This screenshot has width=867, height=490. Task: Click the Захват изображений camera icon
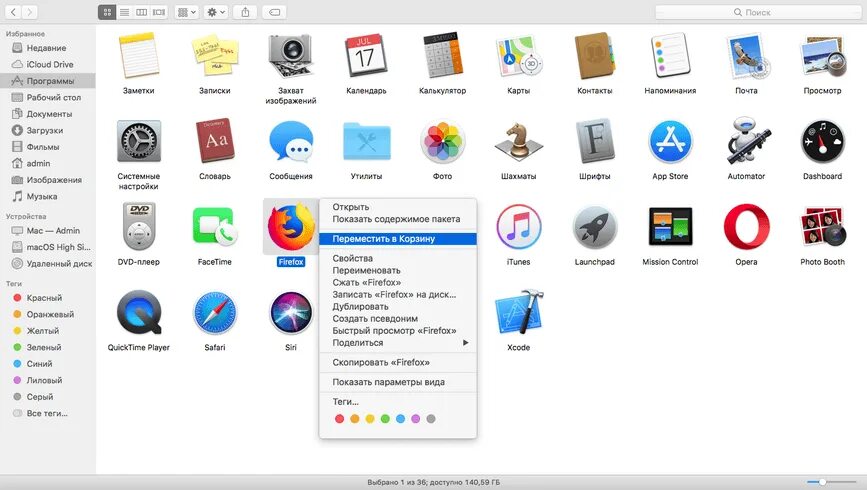pyautogui.click(x=291, y=55)
